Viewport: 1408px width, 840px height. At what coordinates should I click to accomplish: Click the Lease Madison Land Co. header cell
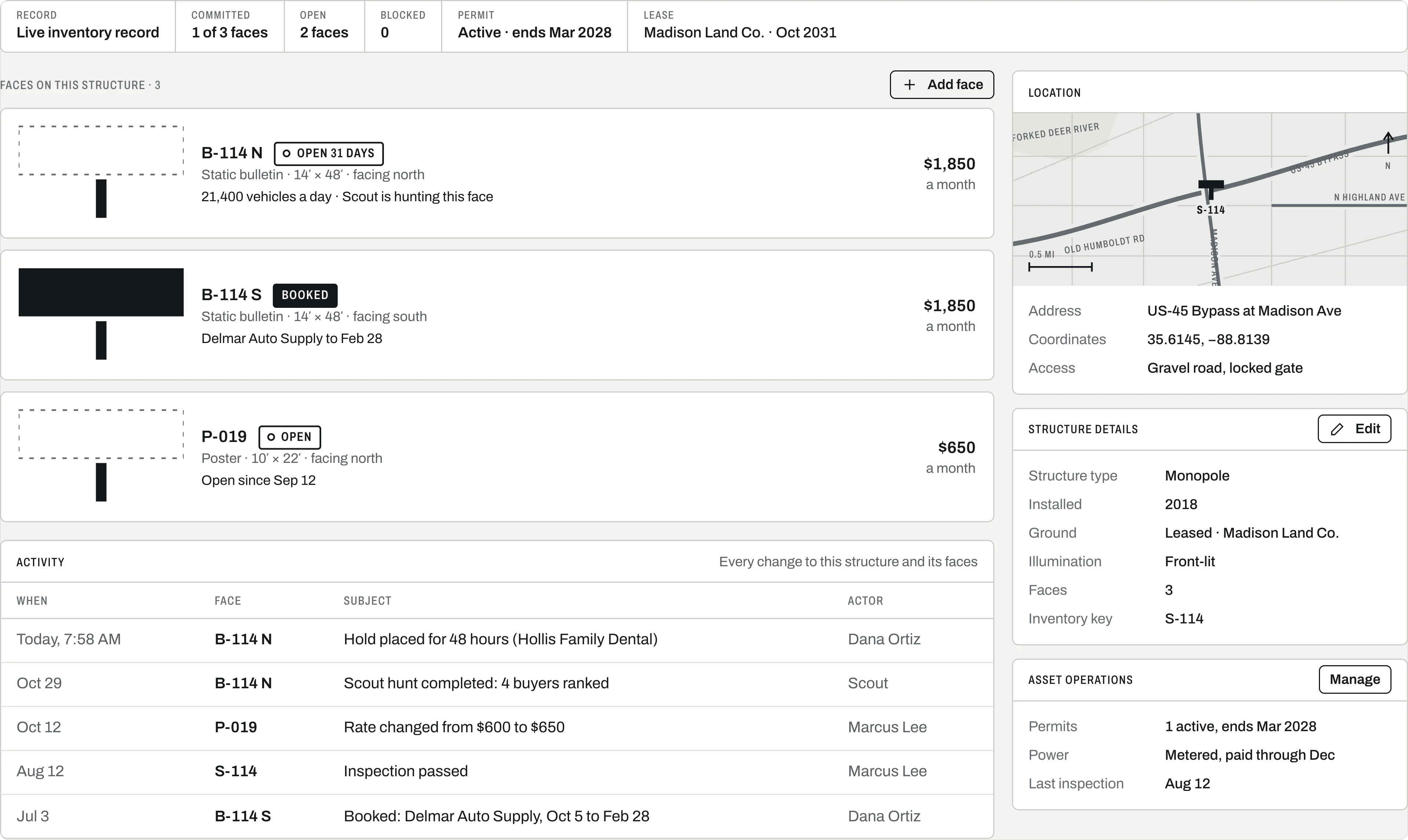740,26
